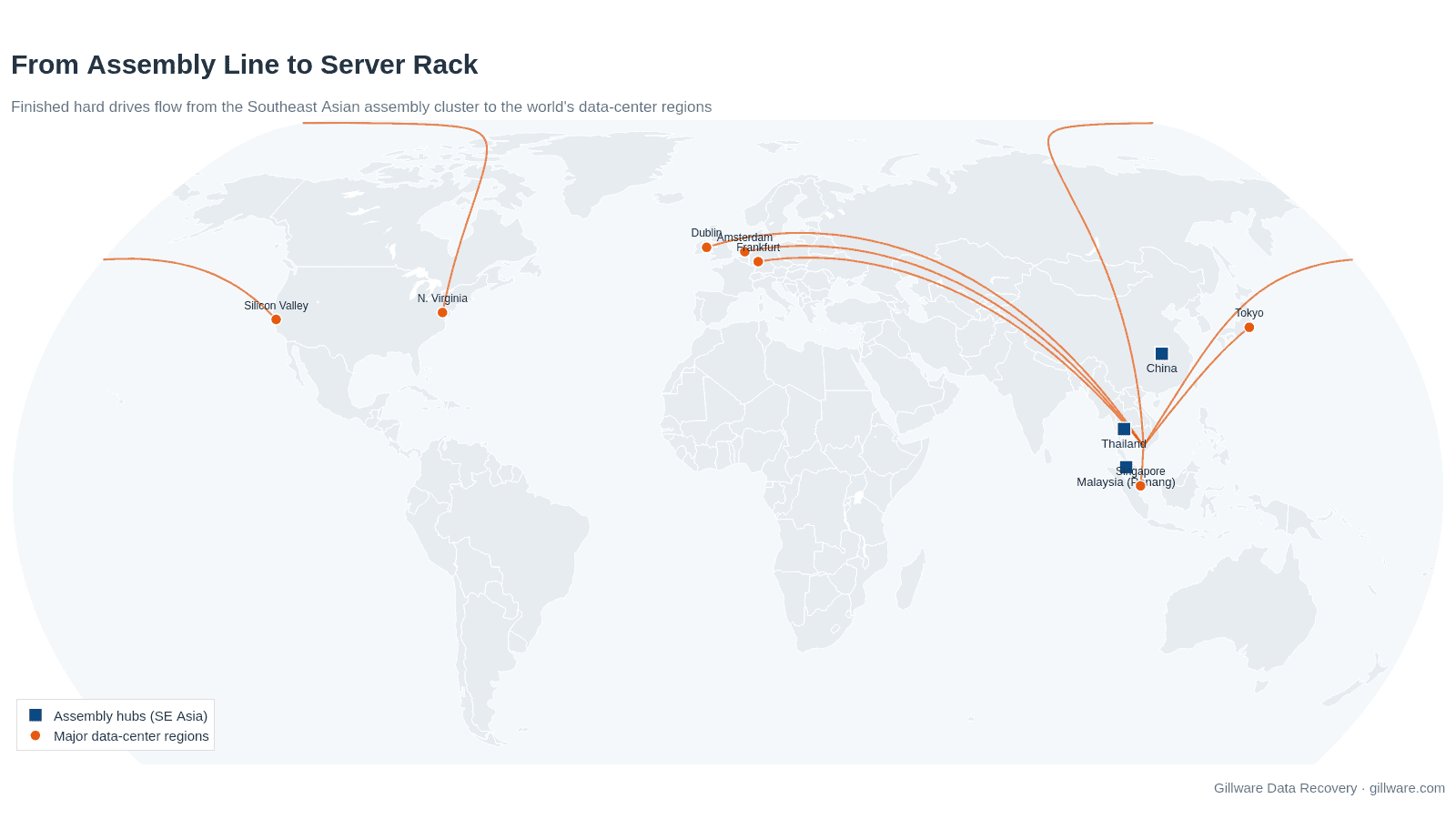The image size is (1456, 819).
Task: Click the Singapore orange marker dot
Action: click(1140, 486)
